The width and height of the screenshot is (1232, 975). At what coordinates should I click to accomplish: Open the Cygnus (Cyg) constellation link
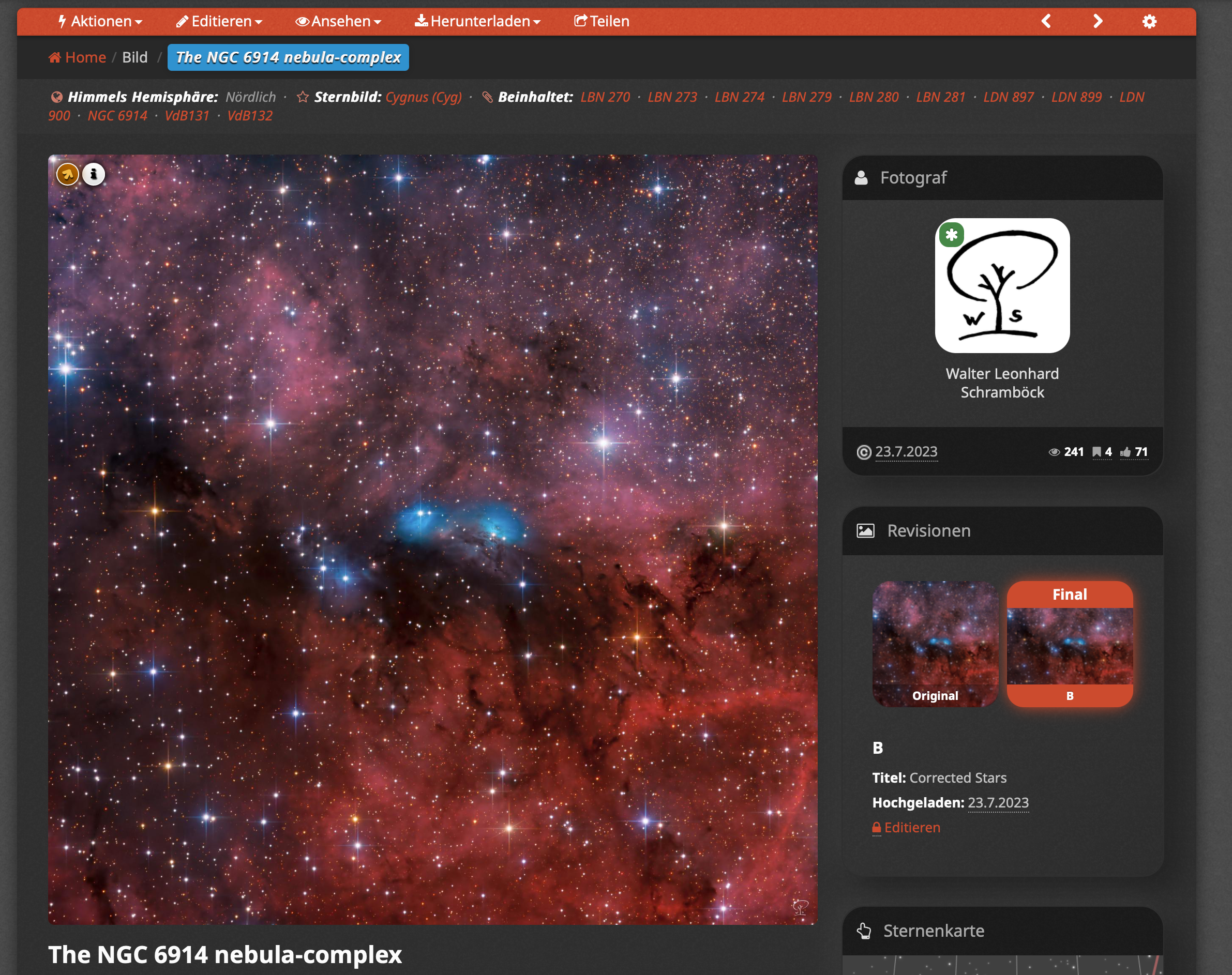pos(423,97)
